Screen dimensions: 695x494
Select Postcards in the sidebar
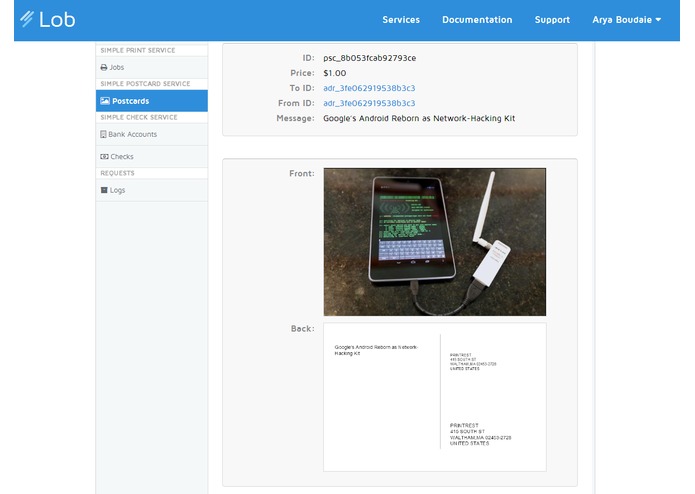(x=152, y=101)
